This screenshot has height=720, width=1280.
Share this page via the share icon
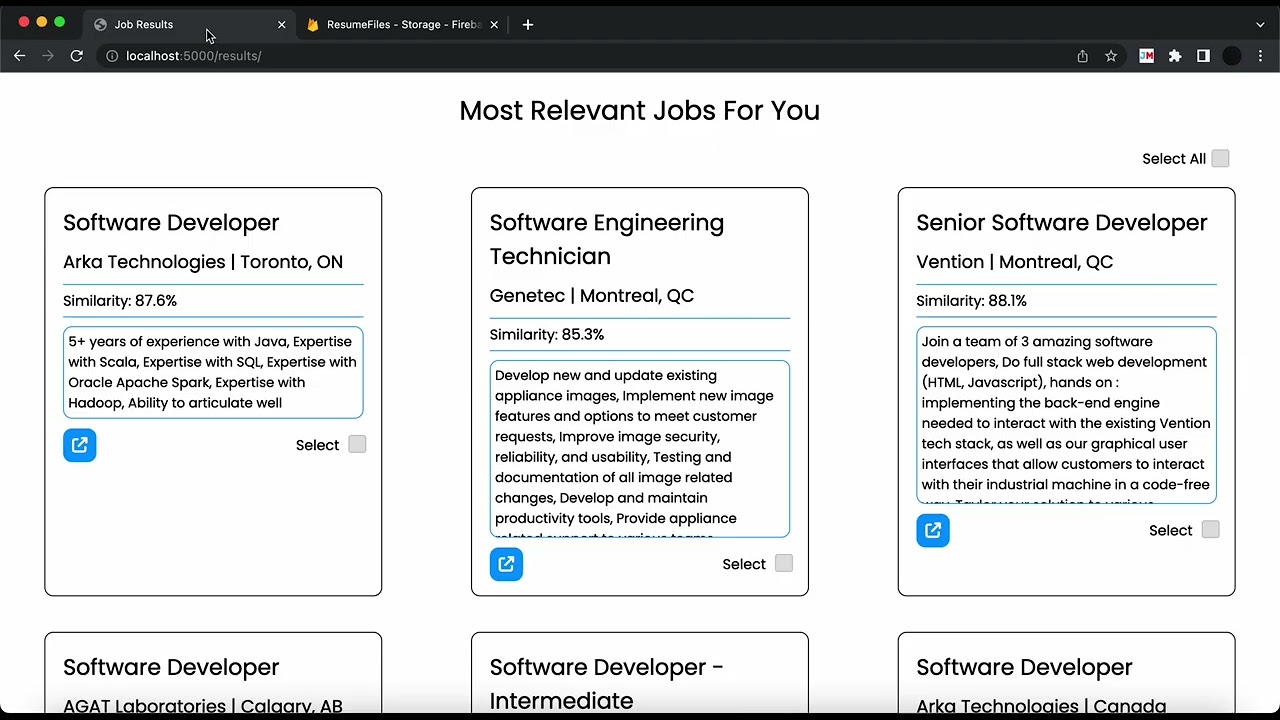(x=1082, y=56)
